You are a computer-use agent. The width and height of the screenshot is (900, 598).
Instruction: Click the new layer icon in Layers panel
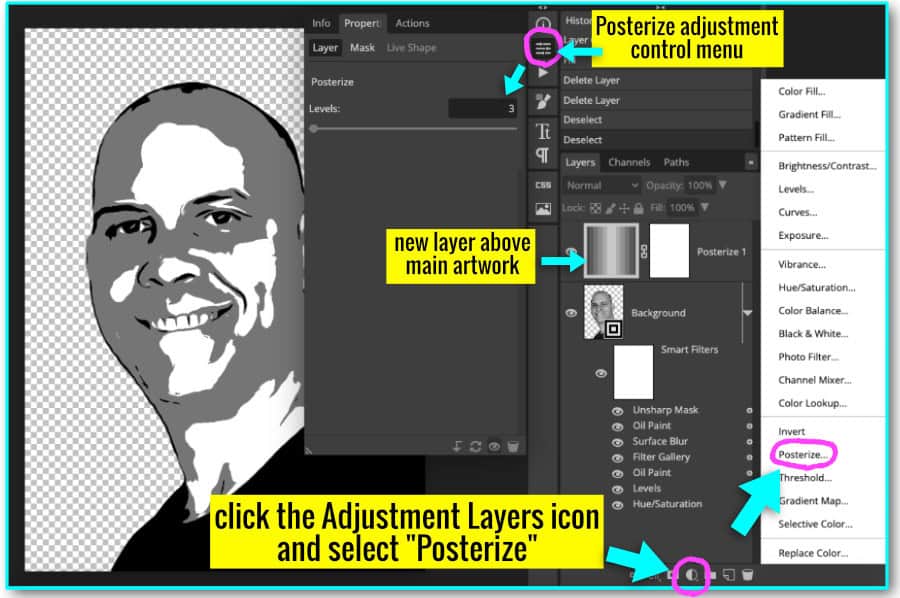point(729,574)
